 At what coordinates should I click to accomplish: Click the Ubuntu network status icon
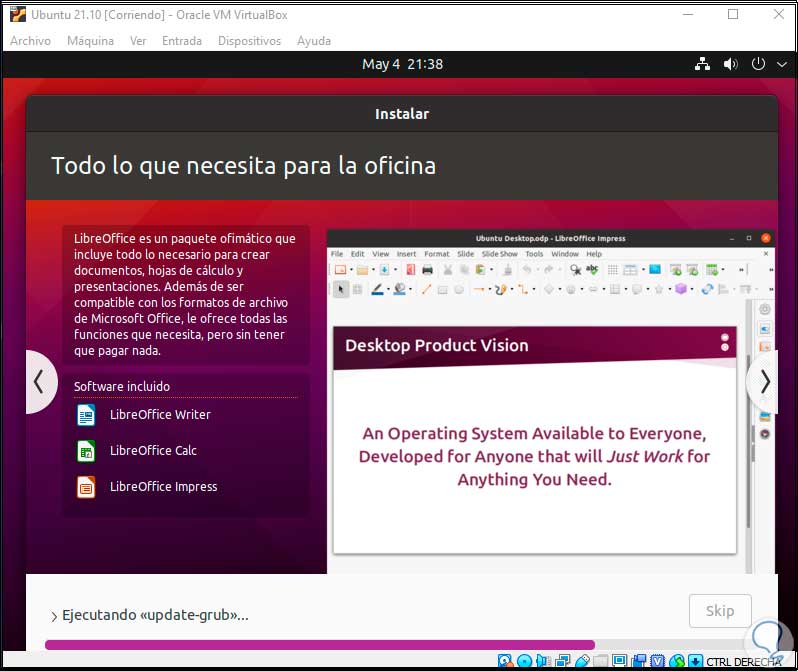pos(702,64)
